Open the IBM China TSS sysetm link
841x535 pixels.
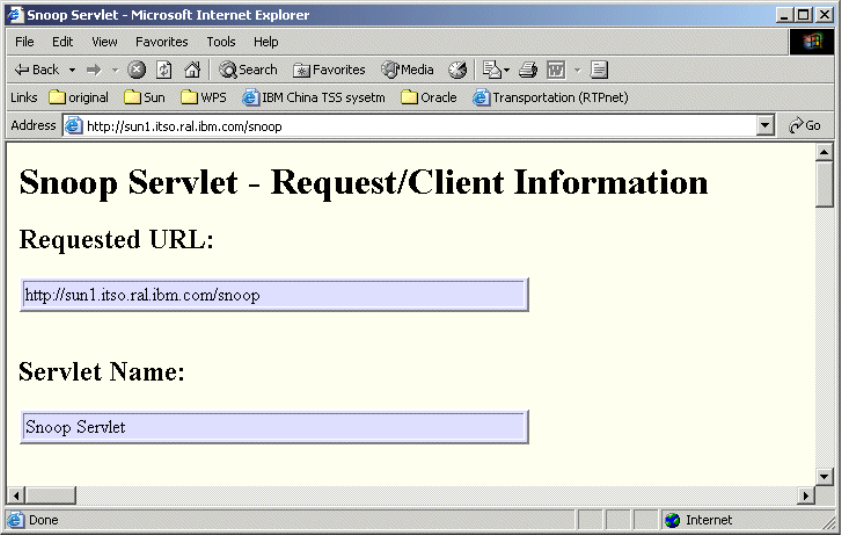click(x=314, y=98)
